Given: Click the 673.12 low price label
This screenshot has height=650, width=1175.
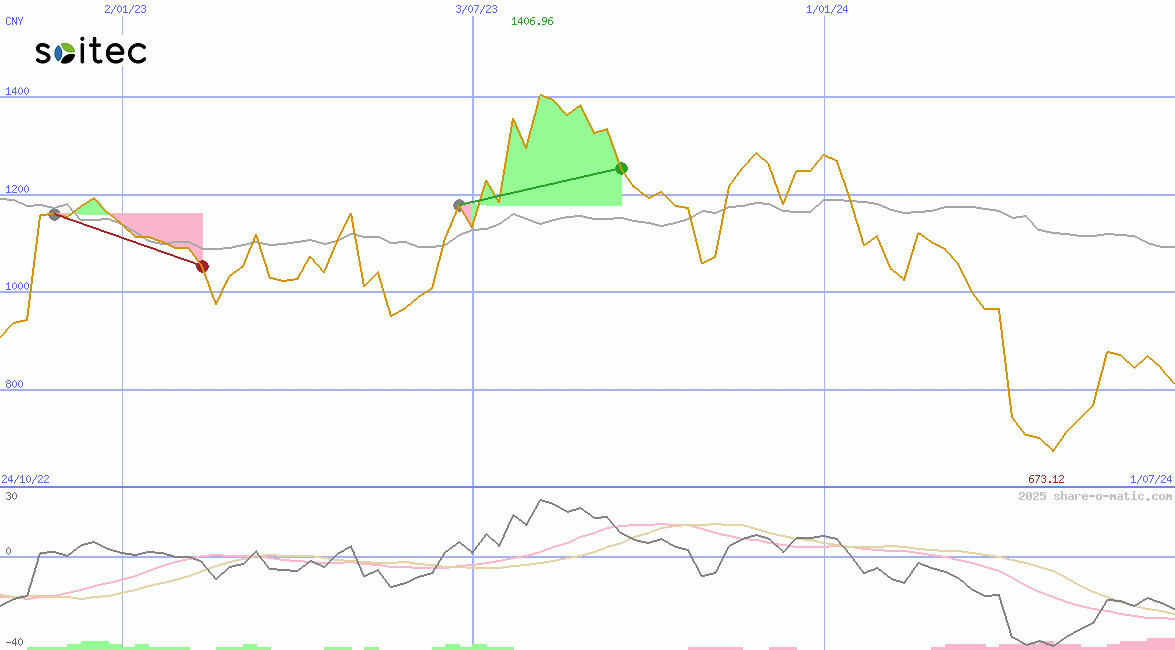Looking at the screenshot, I should 1046,479.
